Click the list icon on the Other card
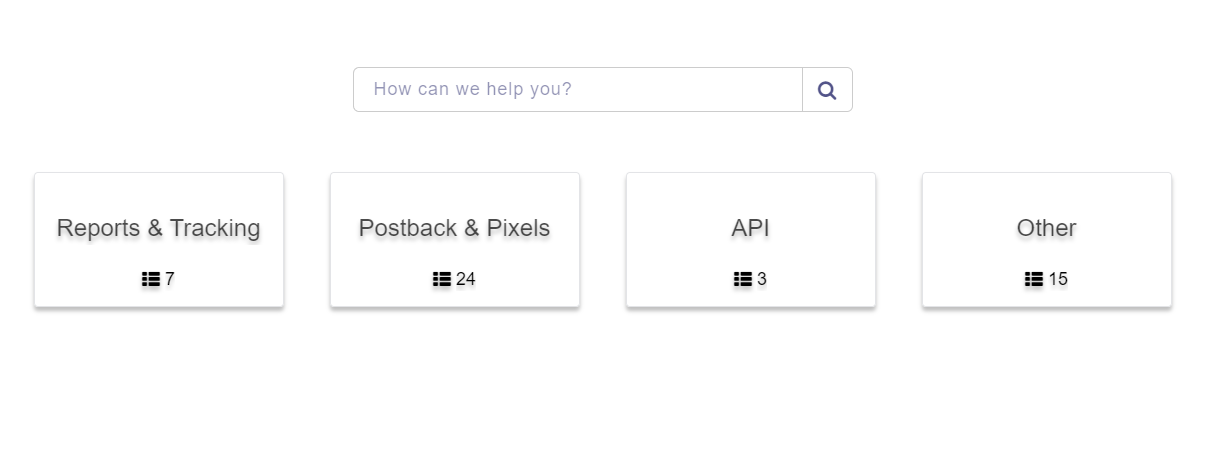The width and height of the screenshot is (1208, 458). pos(1034,279)
